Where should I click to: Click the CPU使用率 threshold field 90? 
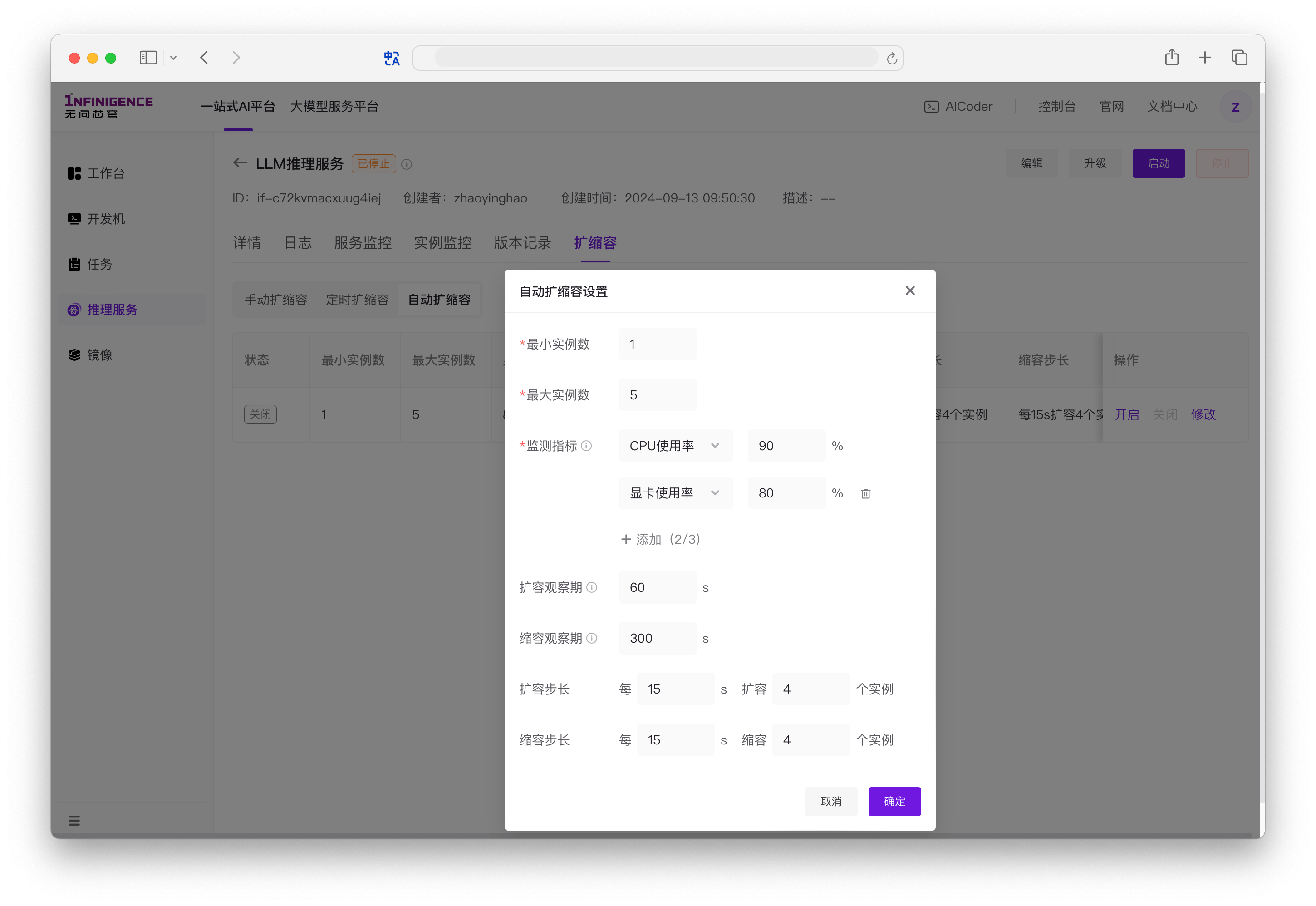[x=786, y=446]
